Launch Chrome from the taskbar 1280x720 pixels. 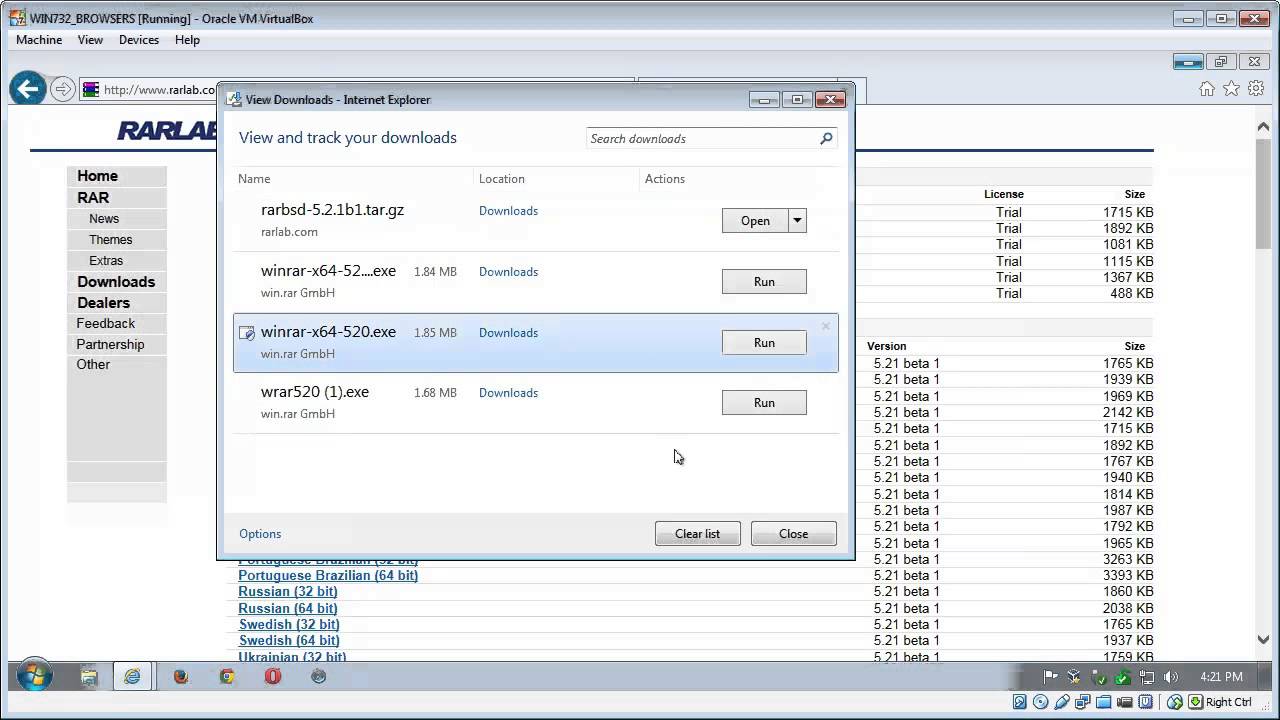point(227,677)
